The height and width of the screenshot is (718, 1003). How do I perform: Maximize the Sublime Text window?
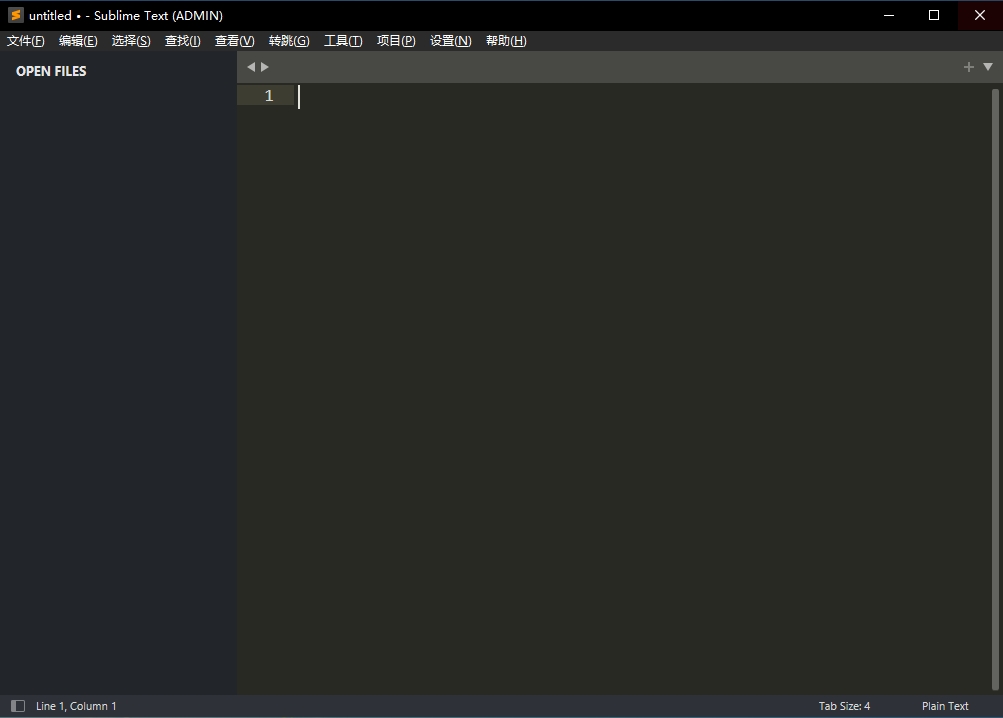934,15
